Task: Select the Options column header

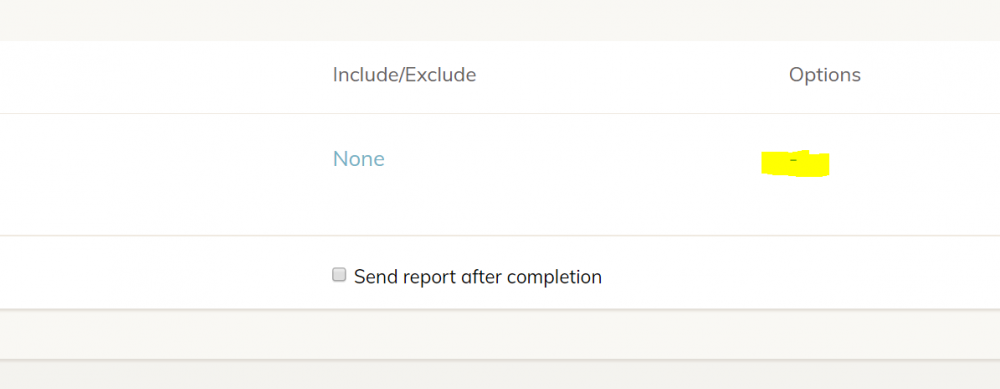Action: click(x=825, y=75)
